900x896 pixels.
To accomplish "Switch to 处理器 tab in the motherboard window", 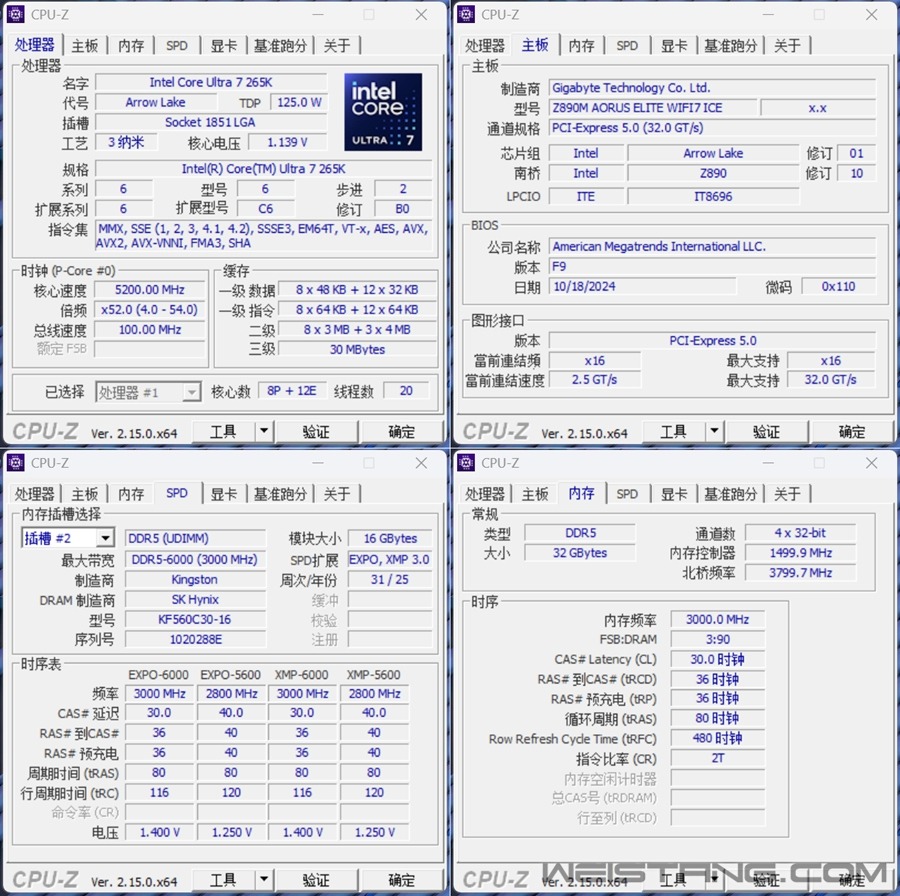I will pyautogui.click(x=484, y=45).
